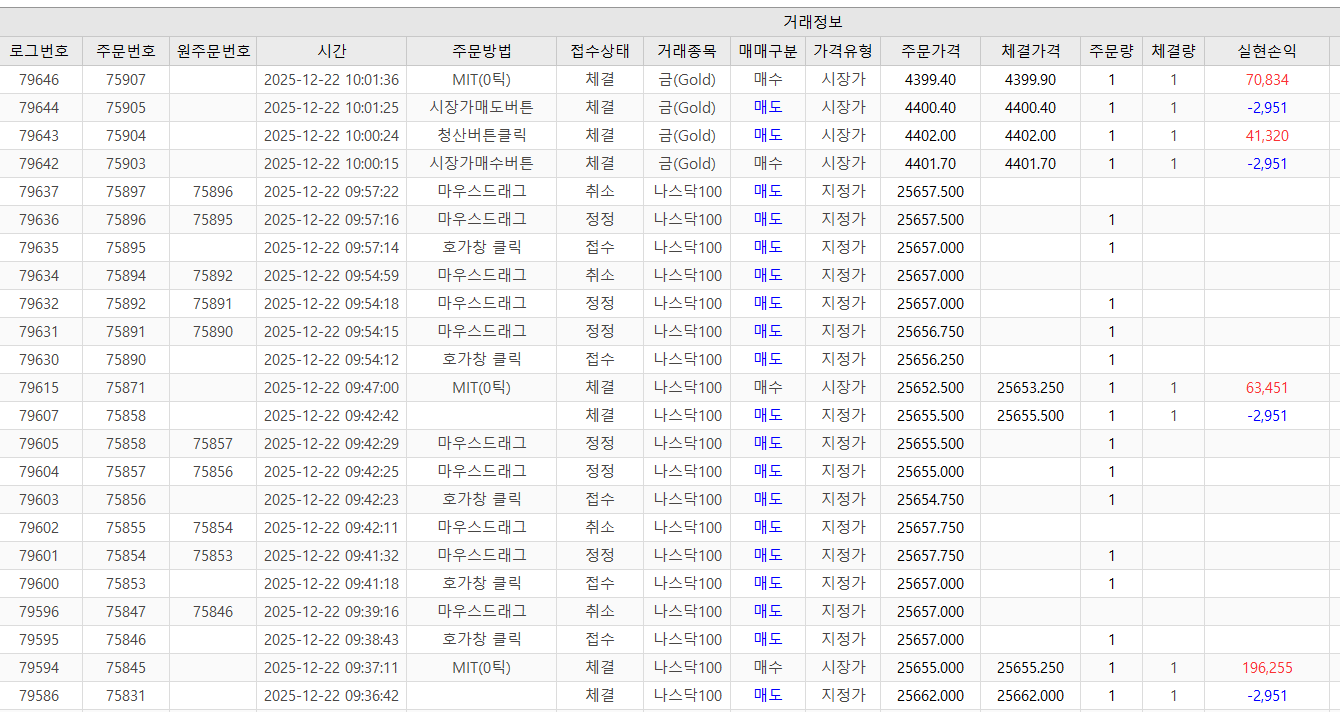Select log number 79646 cell
The height and width of the screenshot is (717, 1340).
point(39,80)
